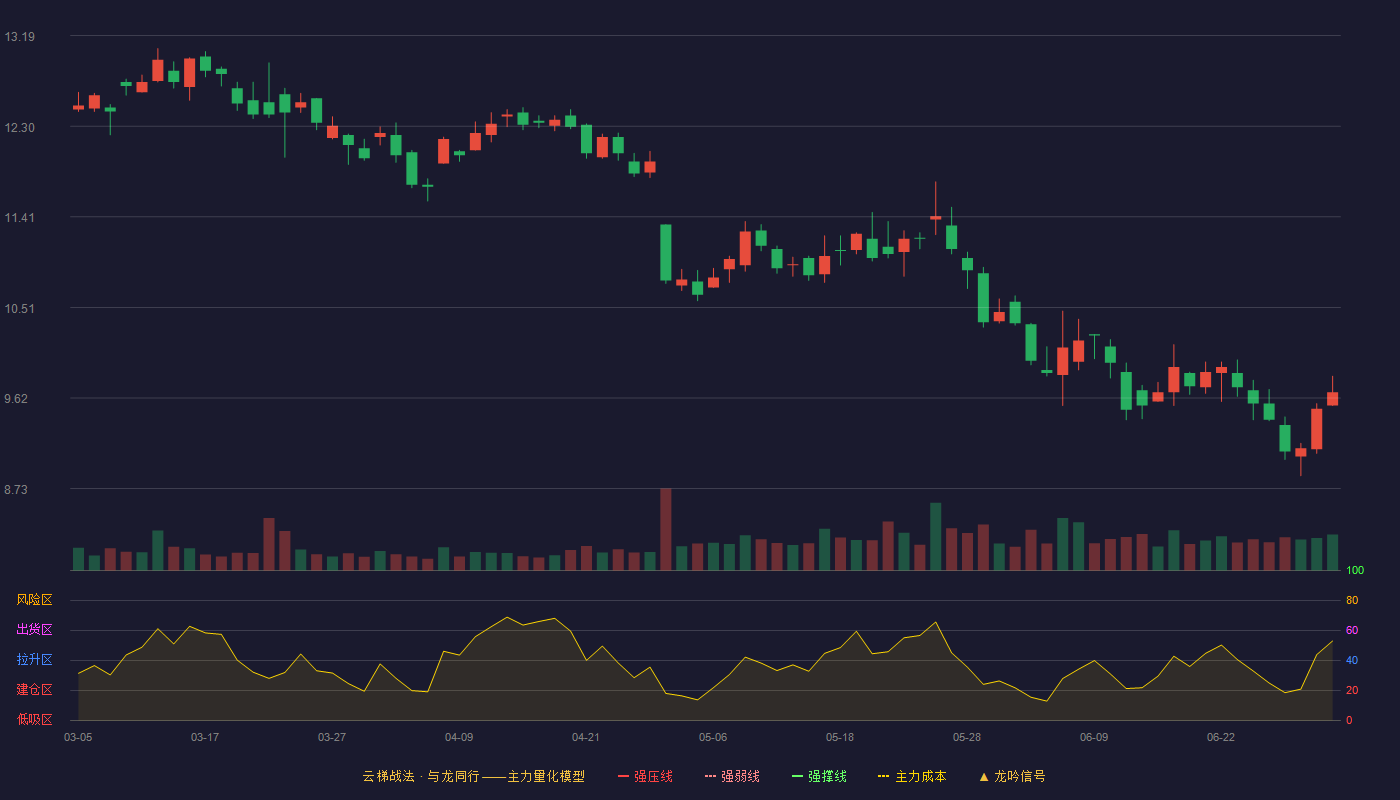Click the red 强压线 legend line marker
The image size is (1400, 800).
coord(623,776)
